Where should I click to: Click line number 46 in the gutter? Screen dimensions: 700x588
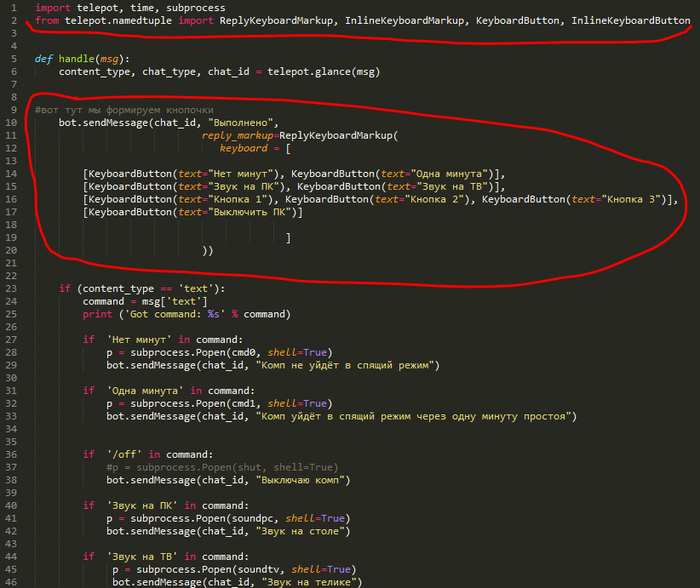pyautogui.click(x=11, y=582)
